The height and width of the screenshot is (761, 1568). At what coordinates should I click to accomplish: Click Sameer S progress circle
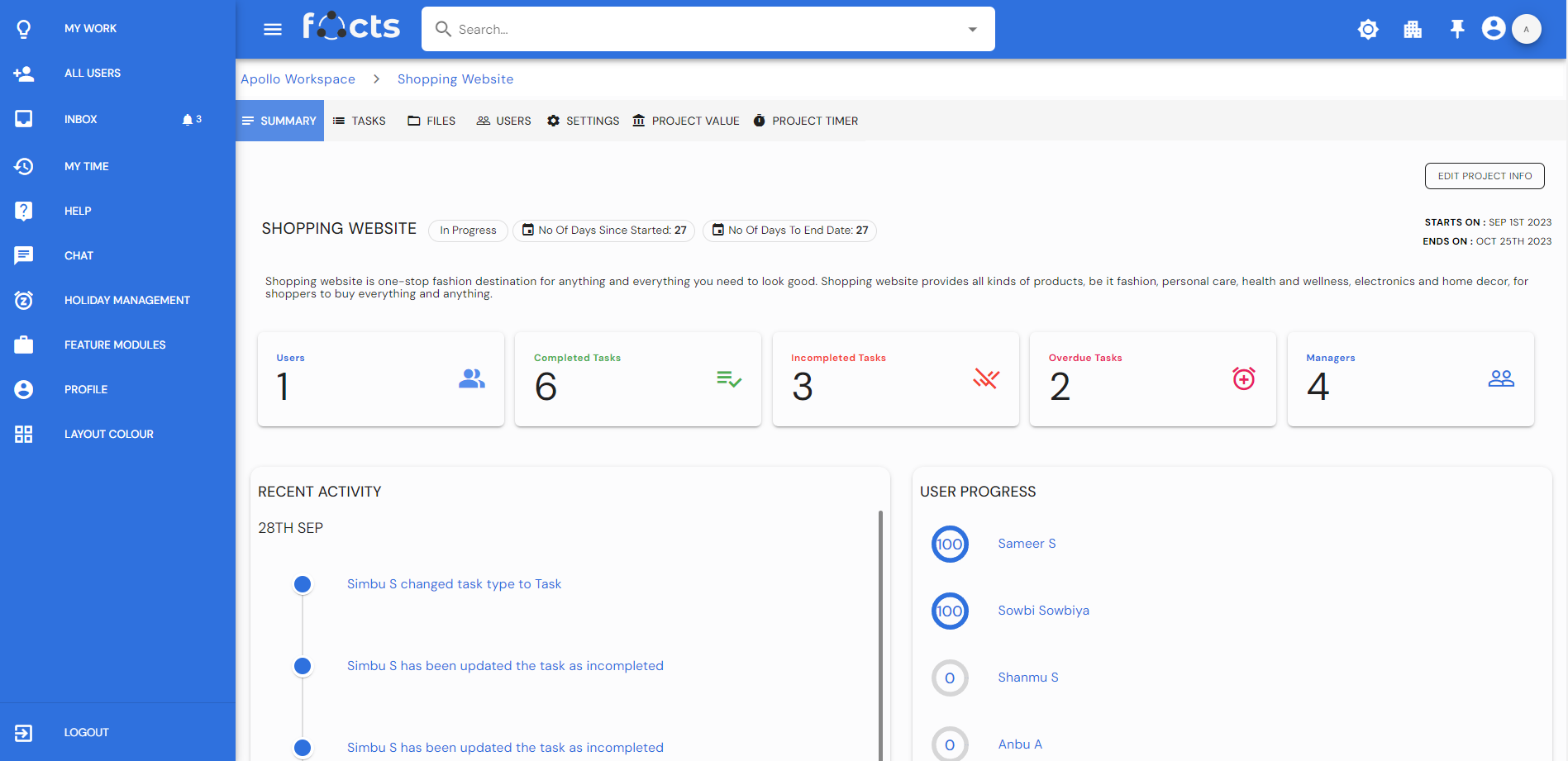pyautogui.click(x=950, y=545)
